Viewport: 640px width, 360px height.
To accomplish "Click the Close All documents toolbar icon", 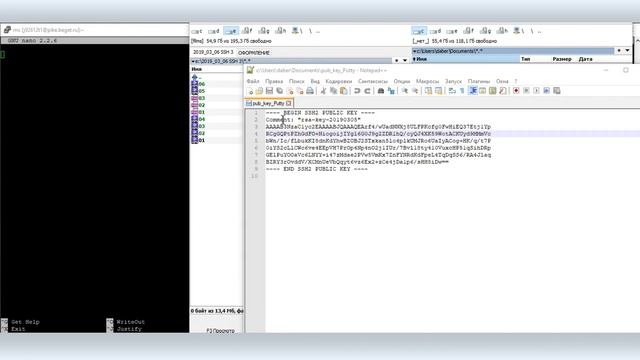I will [300, 91].
